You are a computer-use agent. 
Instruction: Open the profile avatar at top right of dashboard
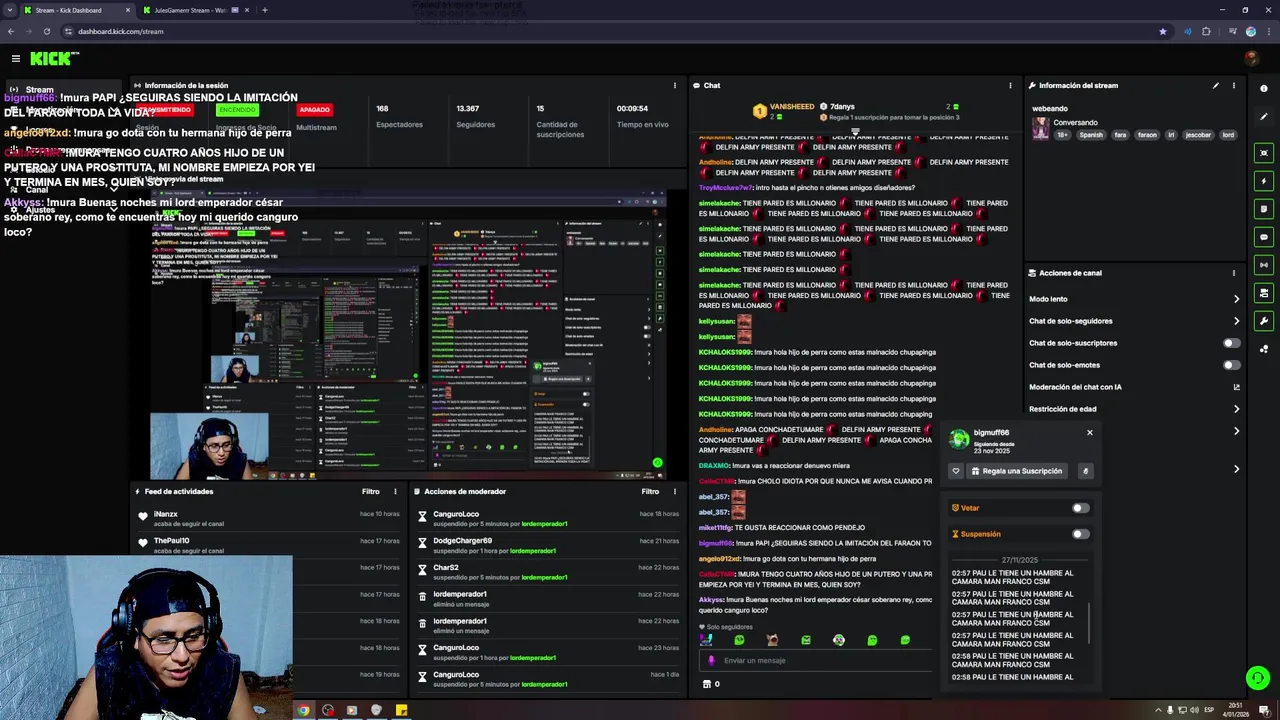(x=1251, y=59)
